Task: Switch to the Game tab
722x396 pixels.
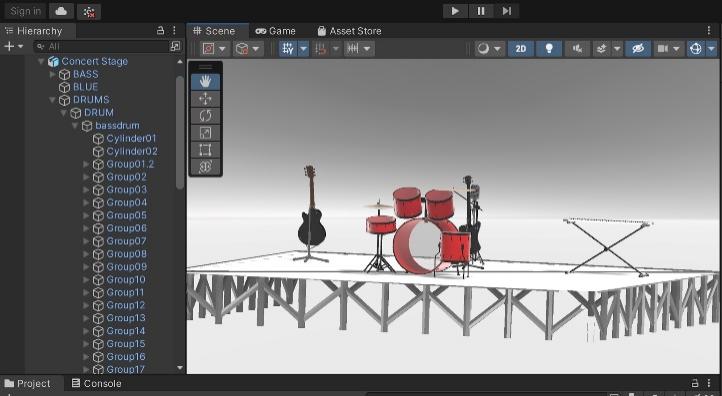Action: click(x=275, y=31)
